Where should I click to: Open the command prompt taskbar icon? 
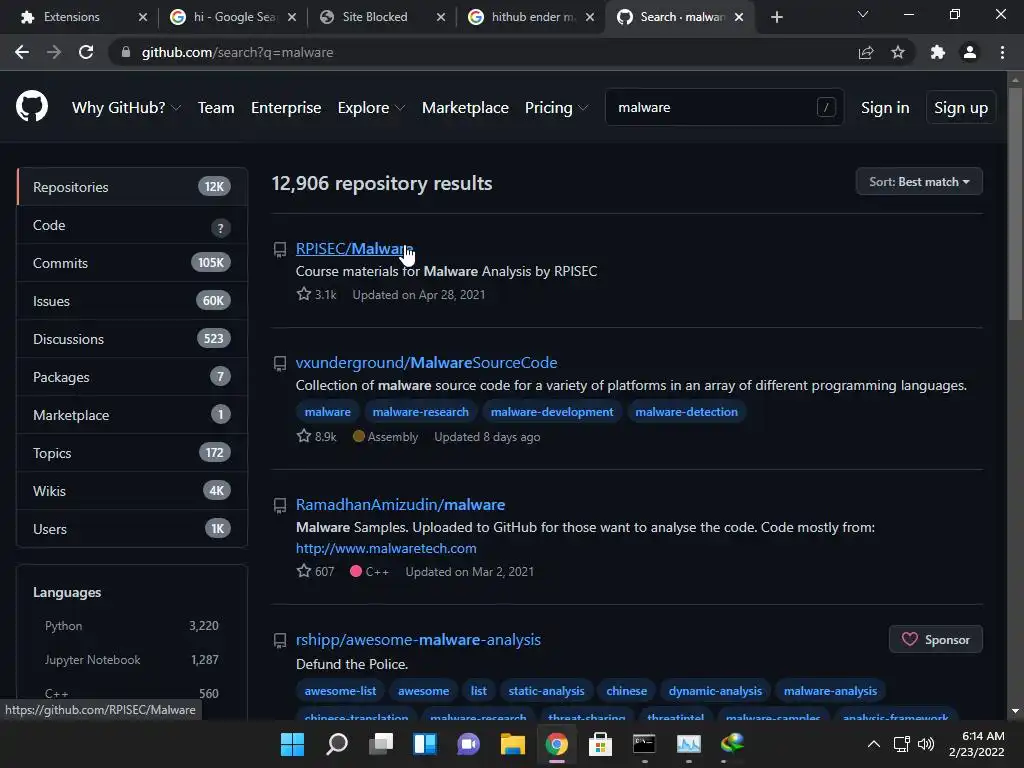pos(644,744)
